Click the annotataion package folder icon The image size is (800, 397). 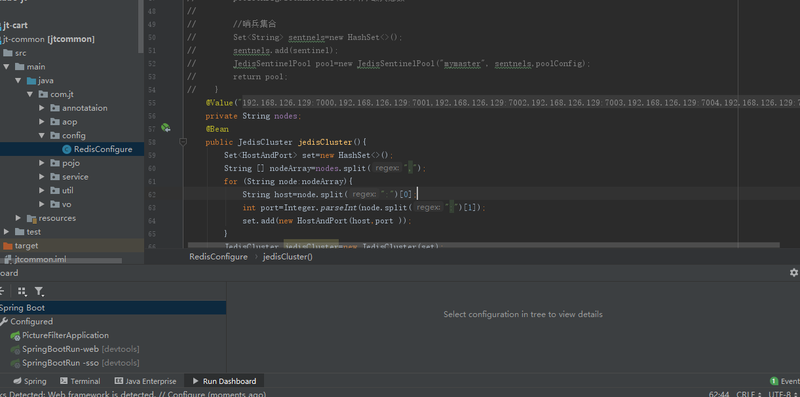(x=55, y=108)
